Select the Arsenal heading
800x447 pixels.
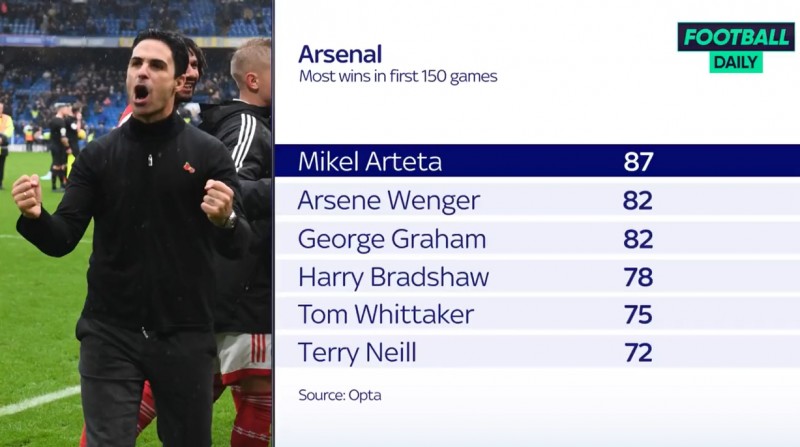coord(340,54)
